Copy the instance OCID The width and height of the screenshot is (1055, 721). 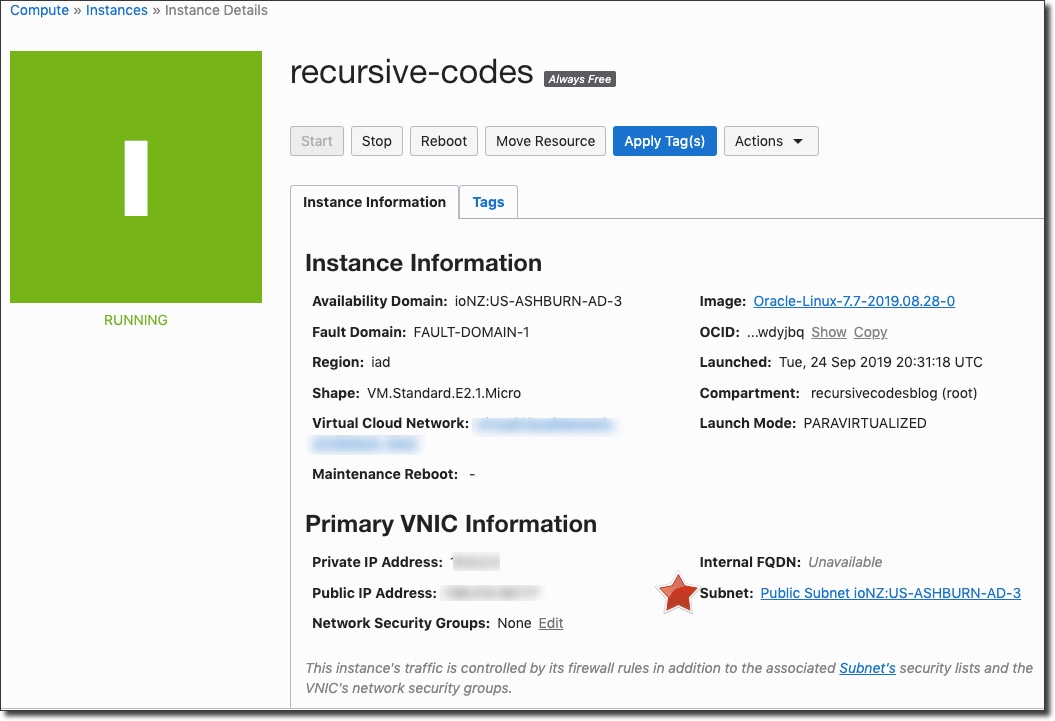point(870,332)
